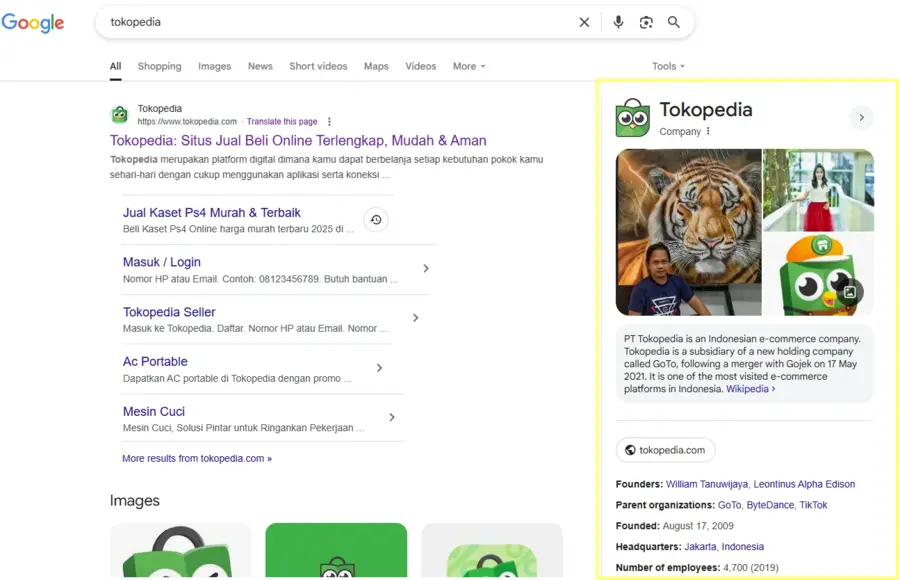Switch to the Images tab

coord(215,66)
